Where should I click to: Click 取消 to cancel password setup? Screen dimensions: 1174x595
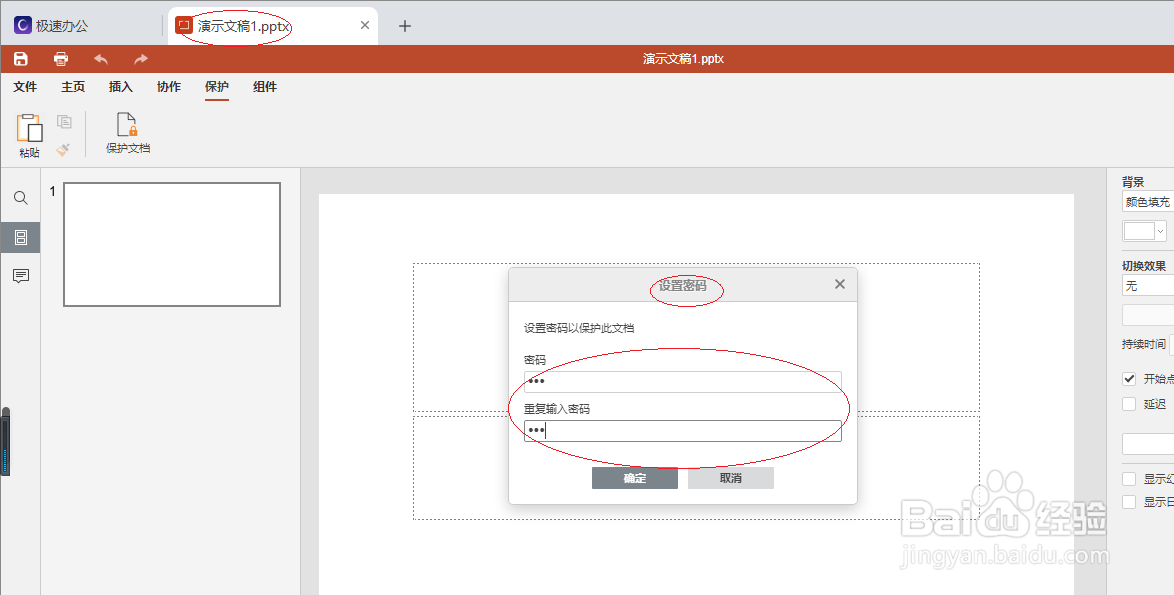coord(730,477)
